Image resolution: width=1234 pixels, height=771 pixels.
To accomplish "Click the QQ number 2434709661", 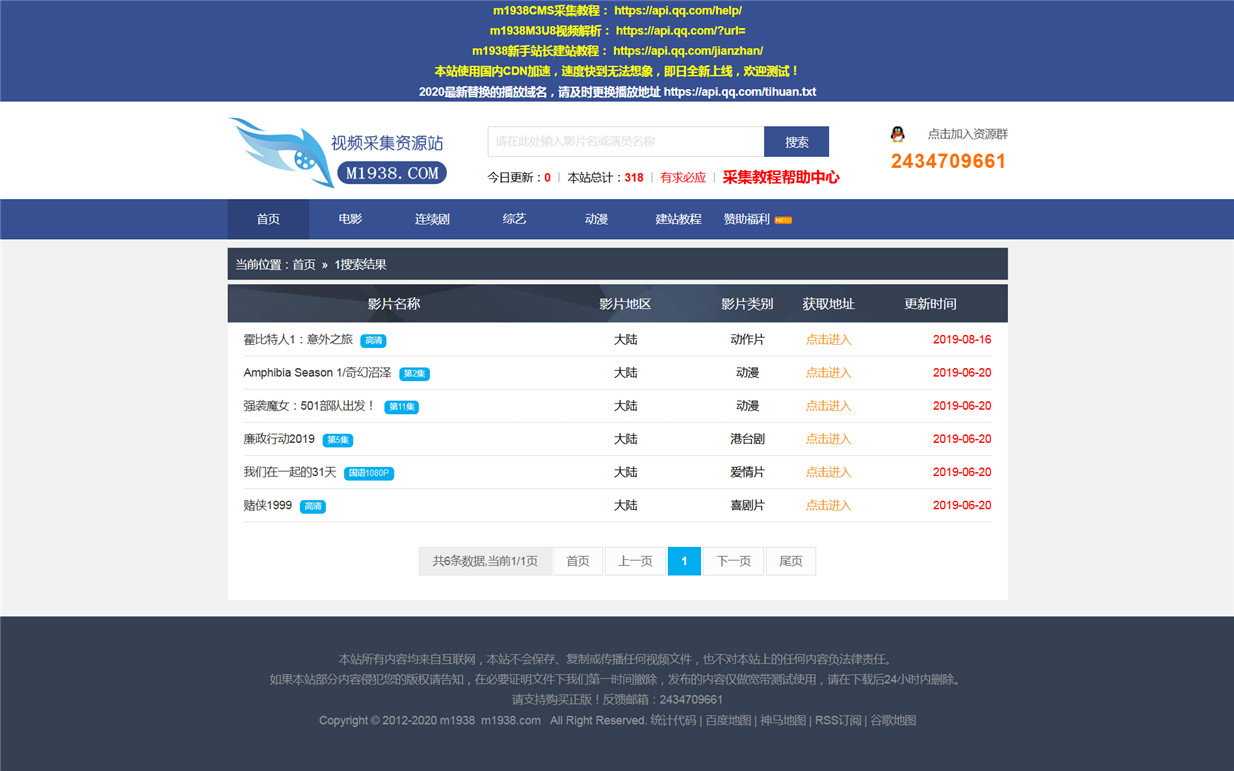I will click(x=948, y=161).
